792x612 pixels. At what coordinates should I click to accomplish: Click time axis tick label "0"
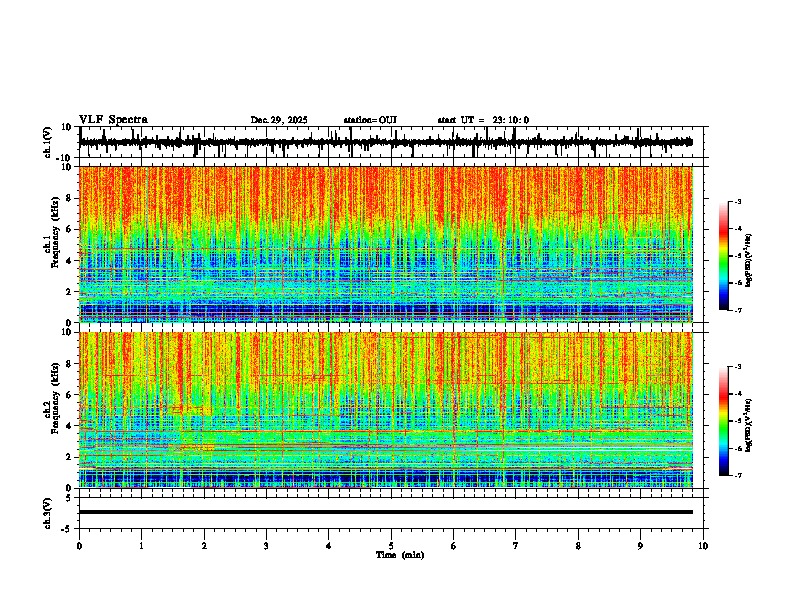[79, 546]
